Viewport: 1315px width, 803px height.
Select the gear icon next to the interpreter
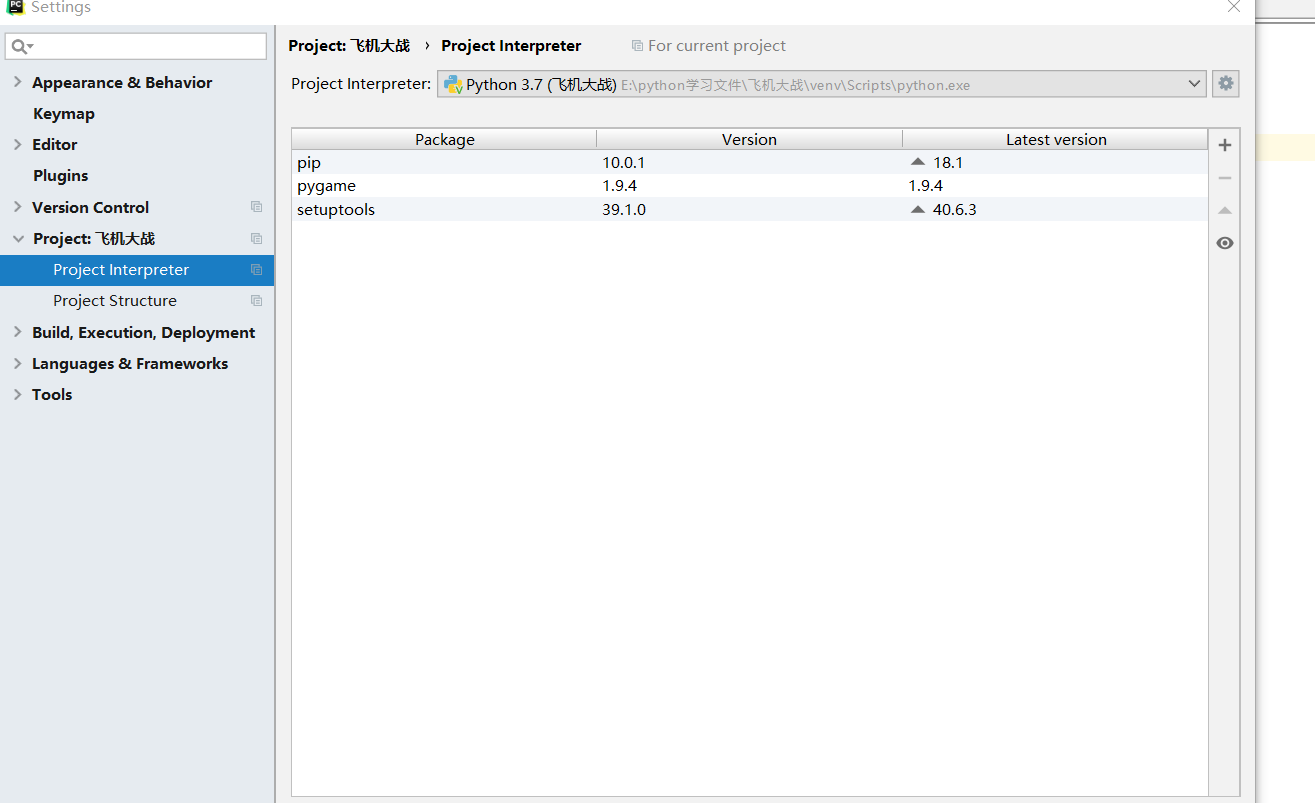(1225, 83)
